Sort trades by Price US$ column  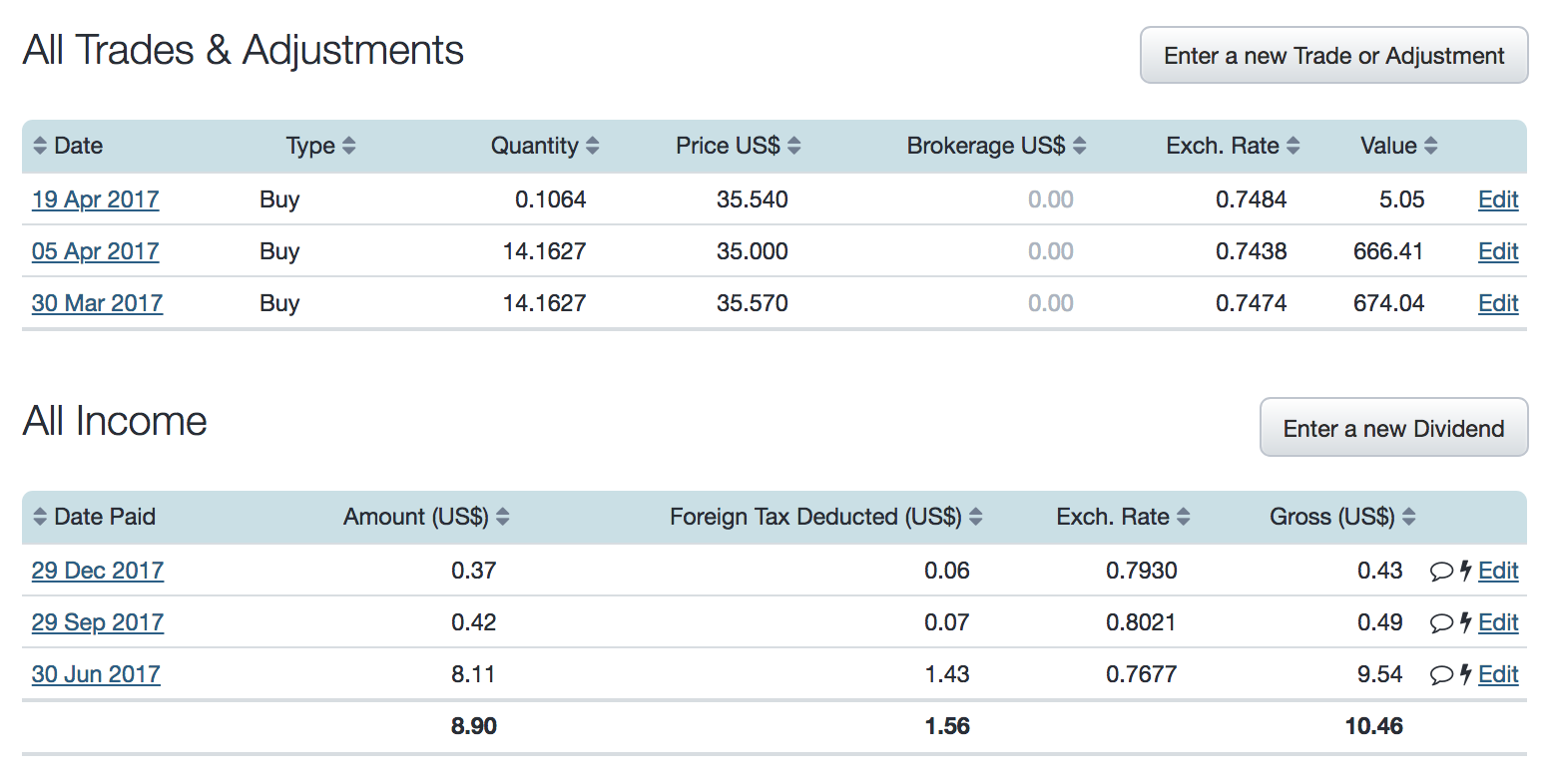tap(792, 146)
